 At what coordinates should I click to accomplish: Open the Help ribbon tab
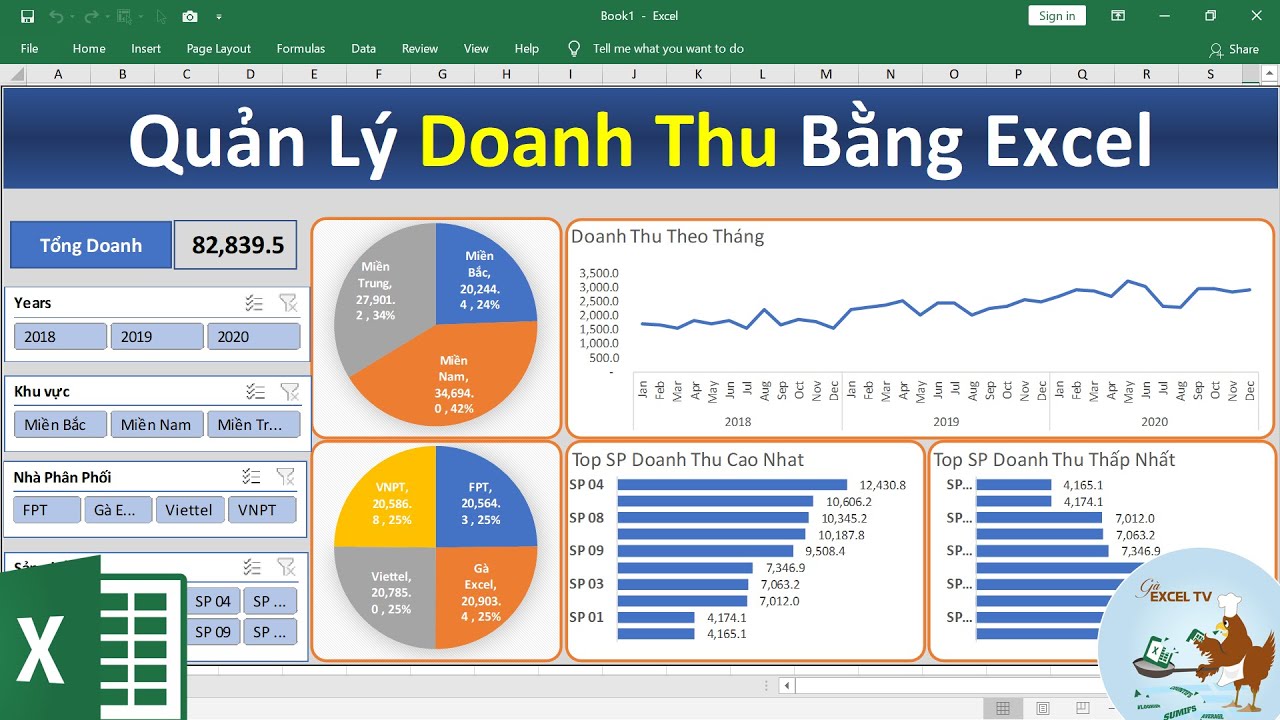pos(527,49)
